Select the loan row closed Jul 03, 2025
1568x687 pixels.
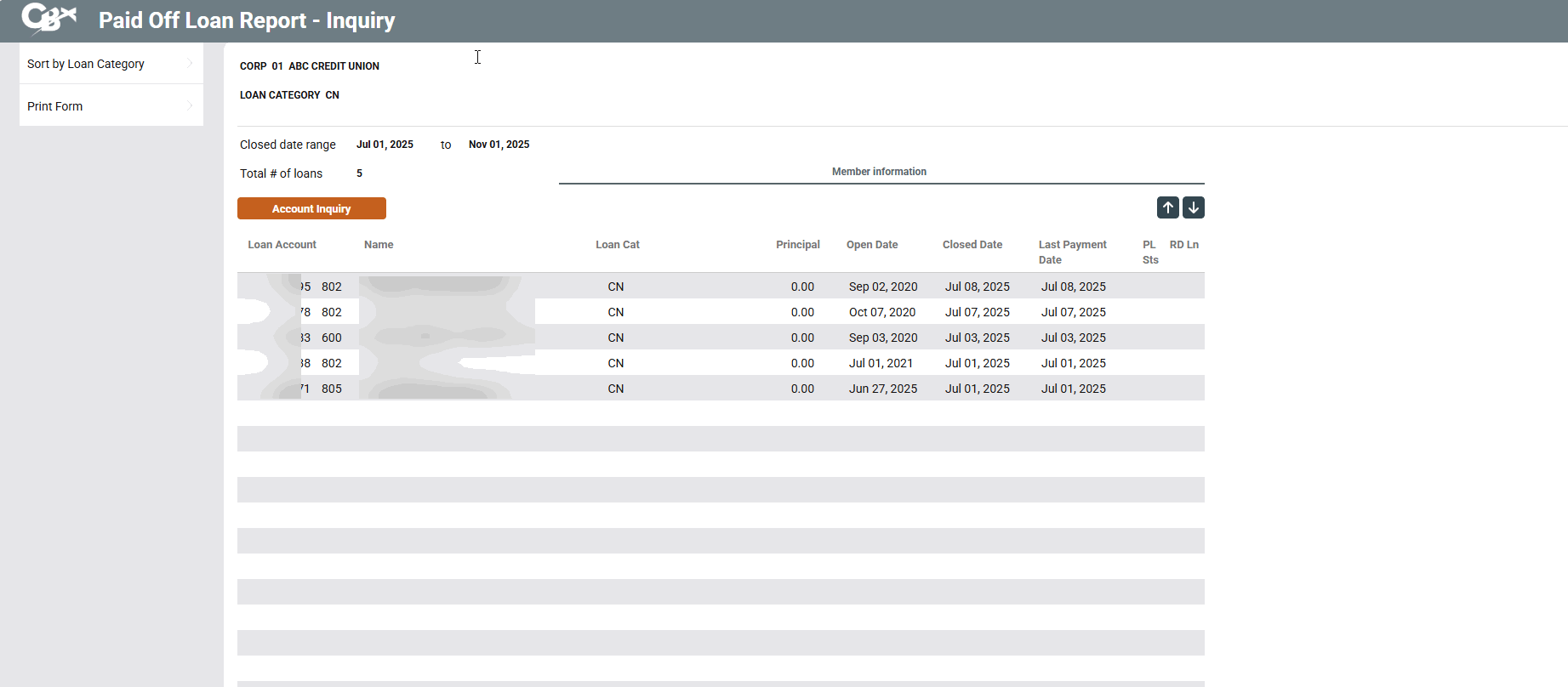(720, 338)
